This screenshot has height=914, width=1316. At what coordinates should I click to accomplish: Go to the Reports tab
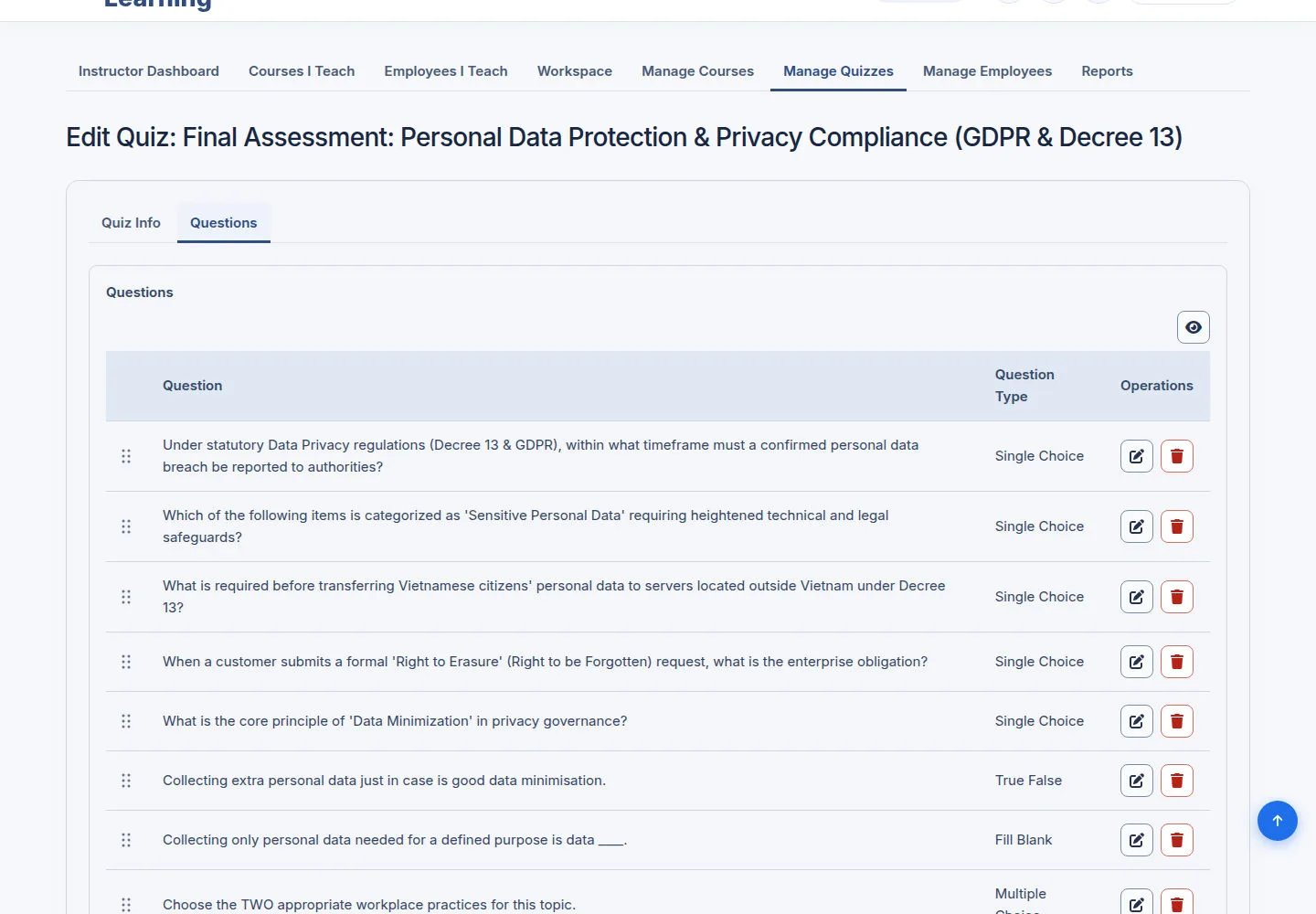click(x=1107, y=71)
